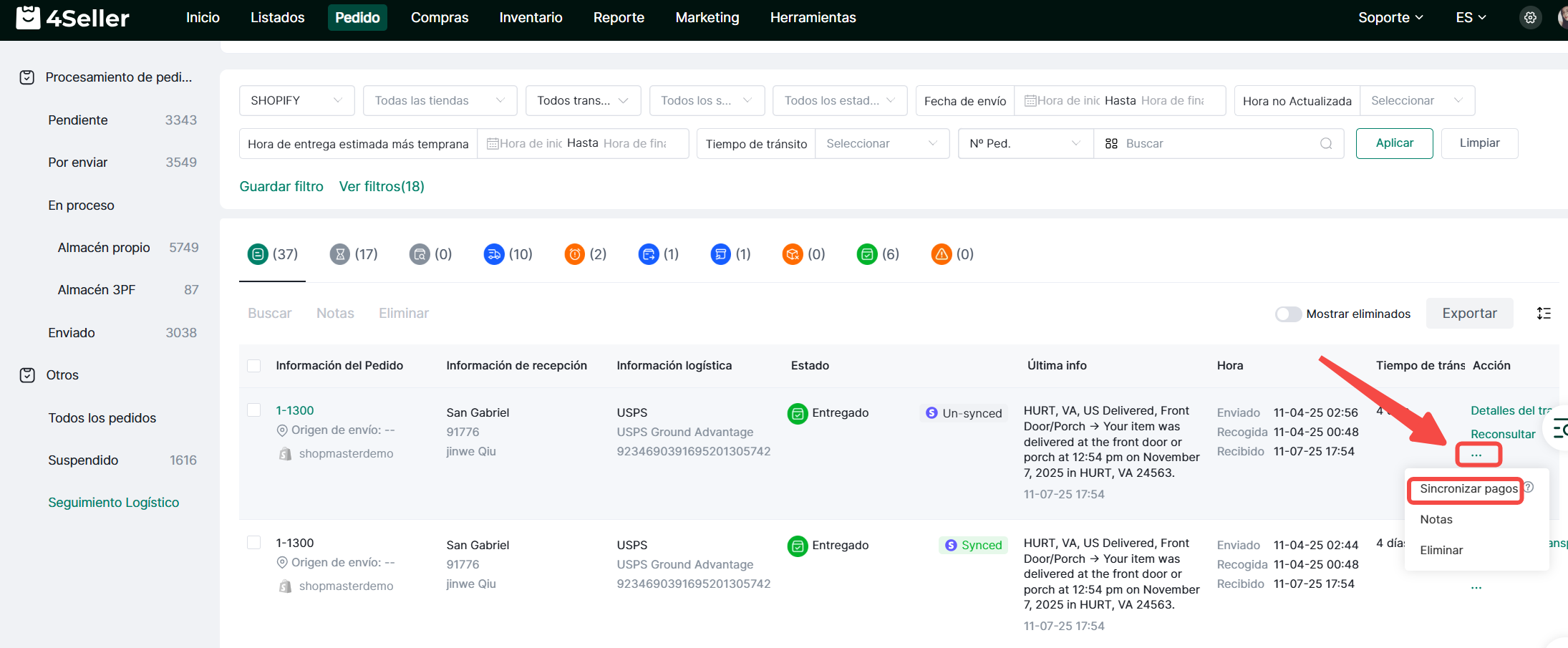Toggle the Mostrar eliminados switch
Screen dimensions: 1568x648
click(x=1288, y=314)
